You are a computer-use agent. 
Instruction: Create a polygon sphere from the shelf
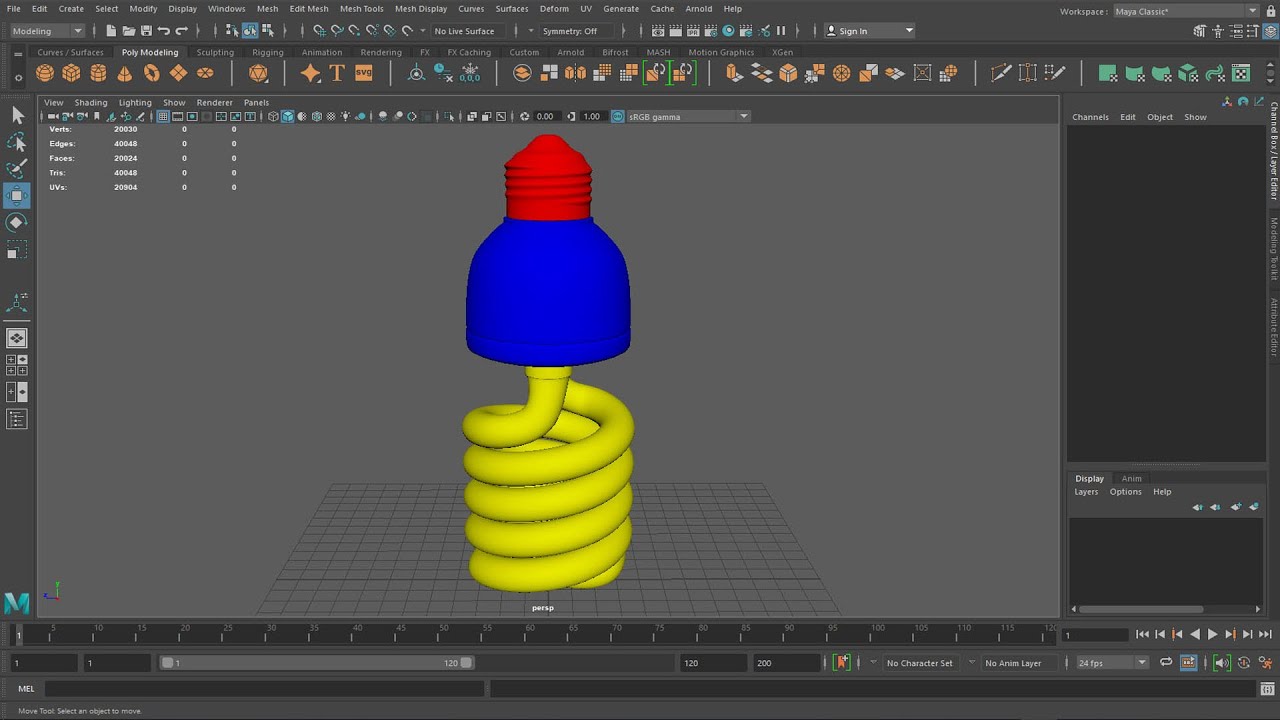(x=44, y=73)
